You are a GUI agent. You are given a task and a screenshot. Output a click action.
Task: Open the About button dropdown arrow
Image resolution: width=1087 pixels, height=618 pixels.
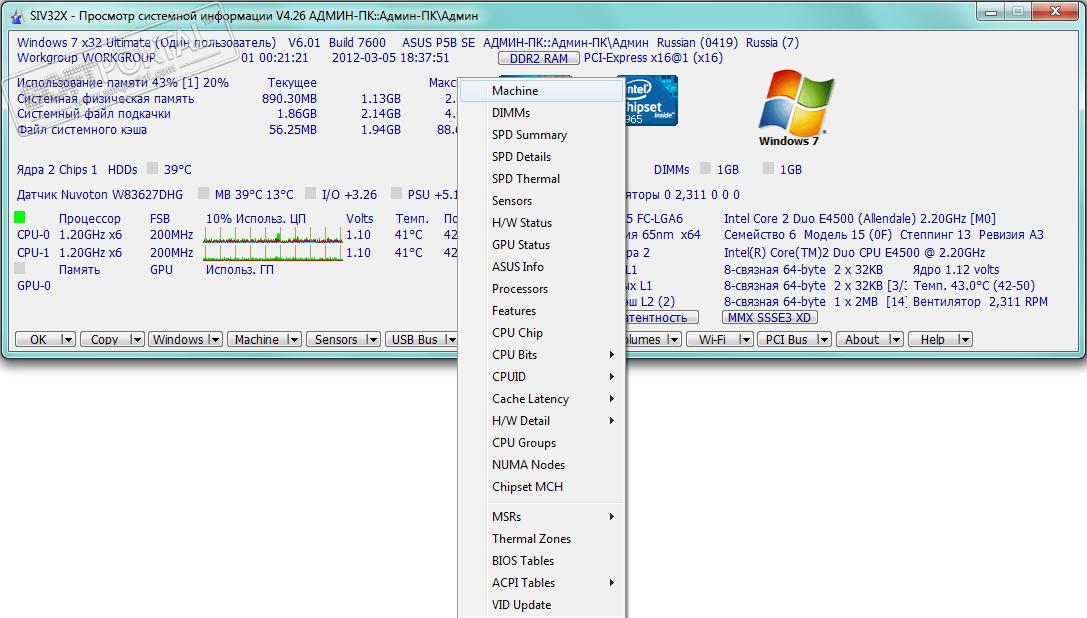click(x=895, y=339)
